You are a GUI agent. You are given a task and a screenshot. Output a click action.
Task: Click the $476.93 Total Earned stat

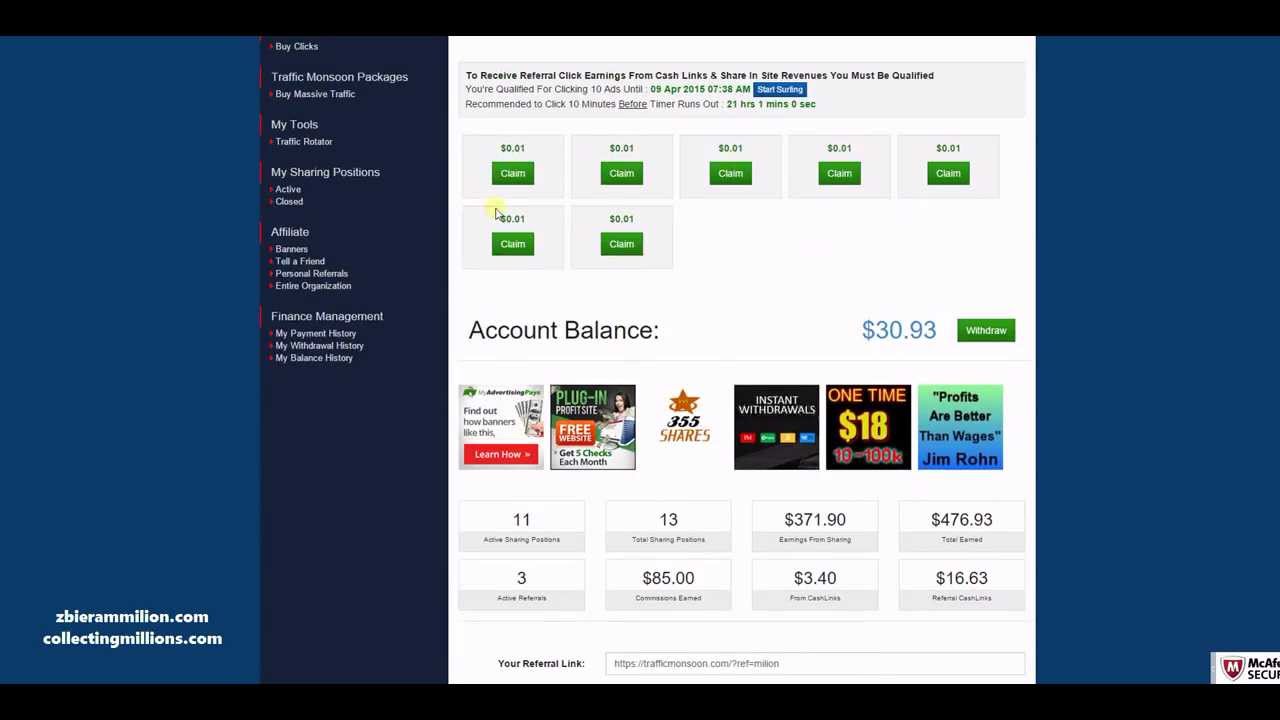tap(962, 527)
